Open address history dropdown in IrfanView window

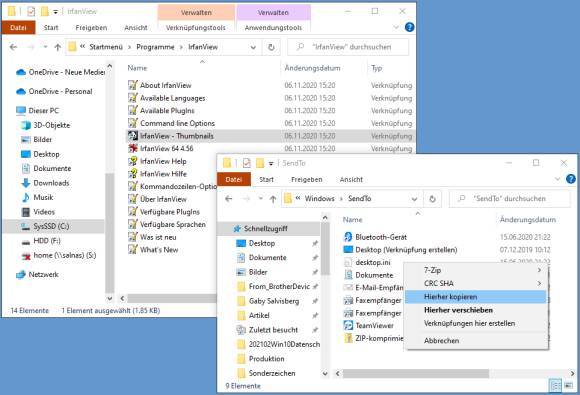click(x=253, y=47)
